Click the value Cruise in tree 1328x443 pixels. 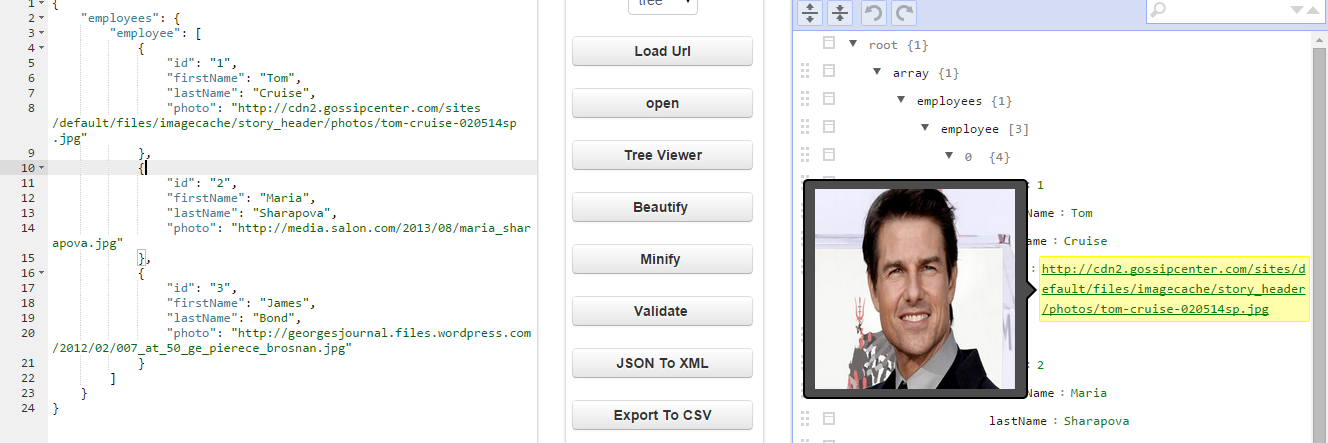click(x=1085, y=241)
